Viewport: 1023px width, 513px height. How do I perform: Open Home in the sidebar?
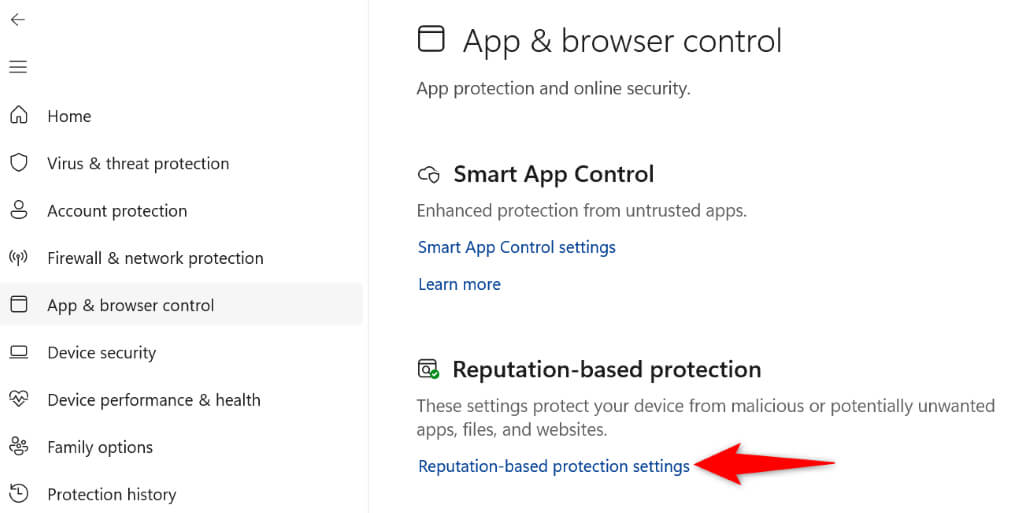(69, 116)
